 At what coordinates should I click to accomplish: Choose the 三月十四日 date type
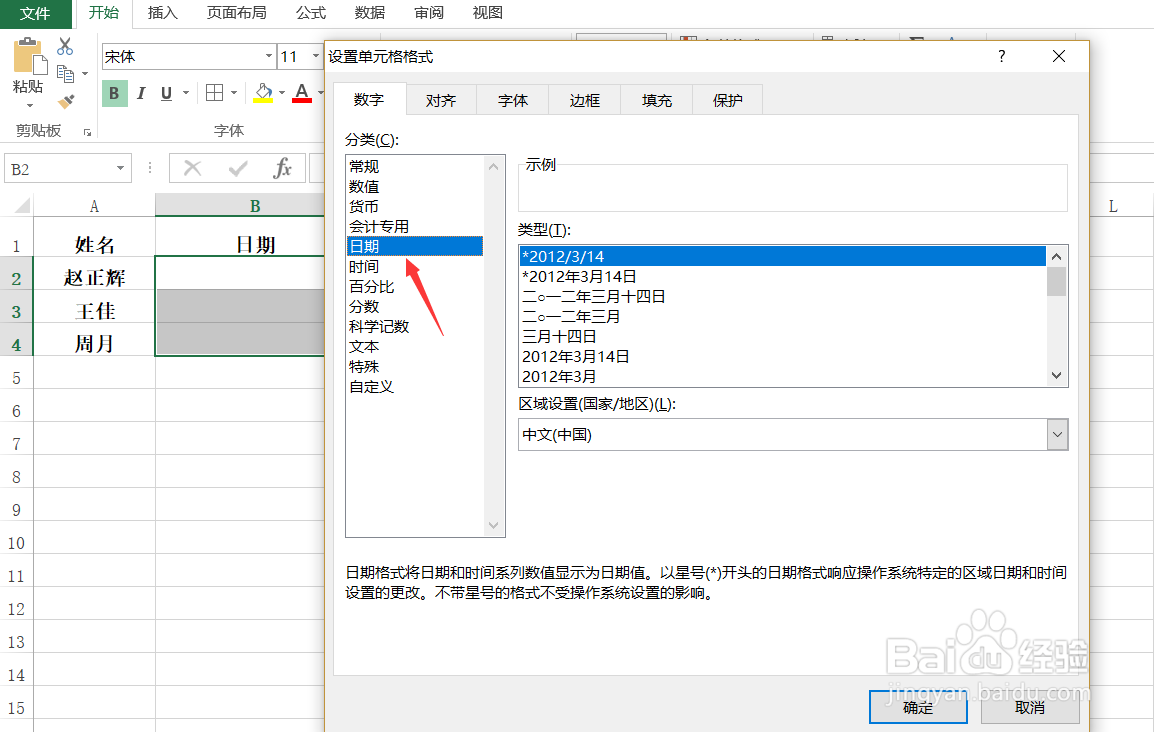783,336
